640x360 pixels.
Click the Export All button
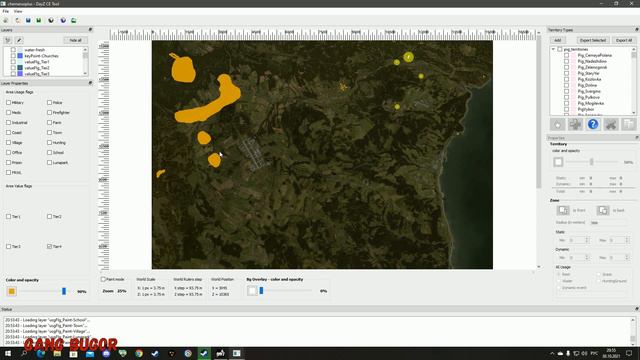(624, 40)
